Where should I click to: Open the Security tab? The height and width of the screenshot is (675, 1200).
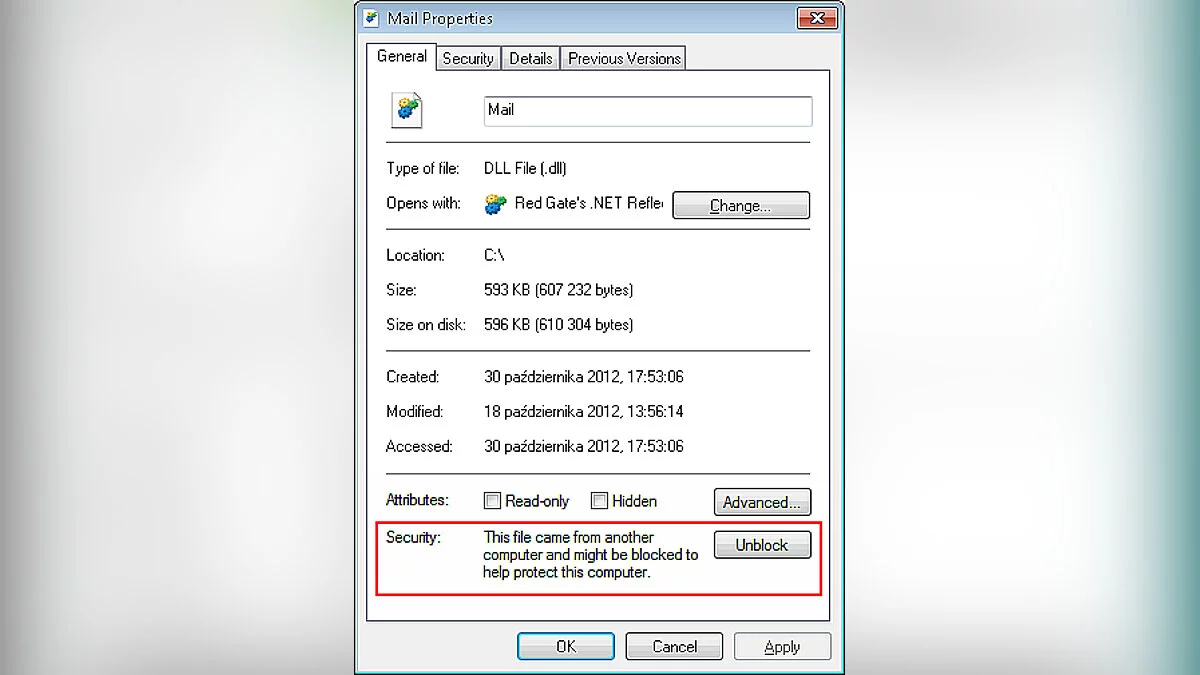(468, 59)
